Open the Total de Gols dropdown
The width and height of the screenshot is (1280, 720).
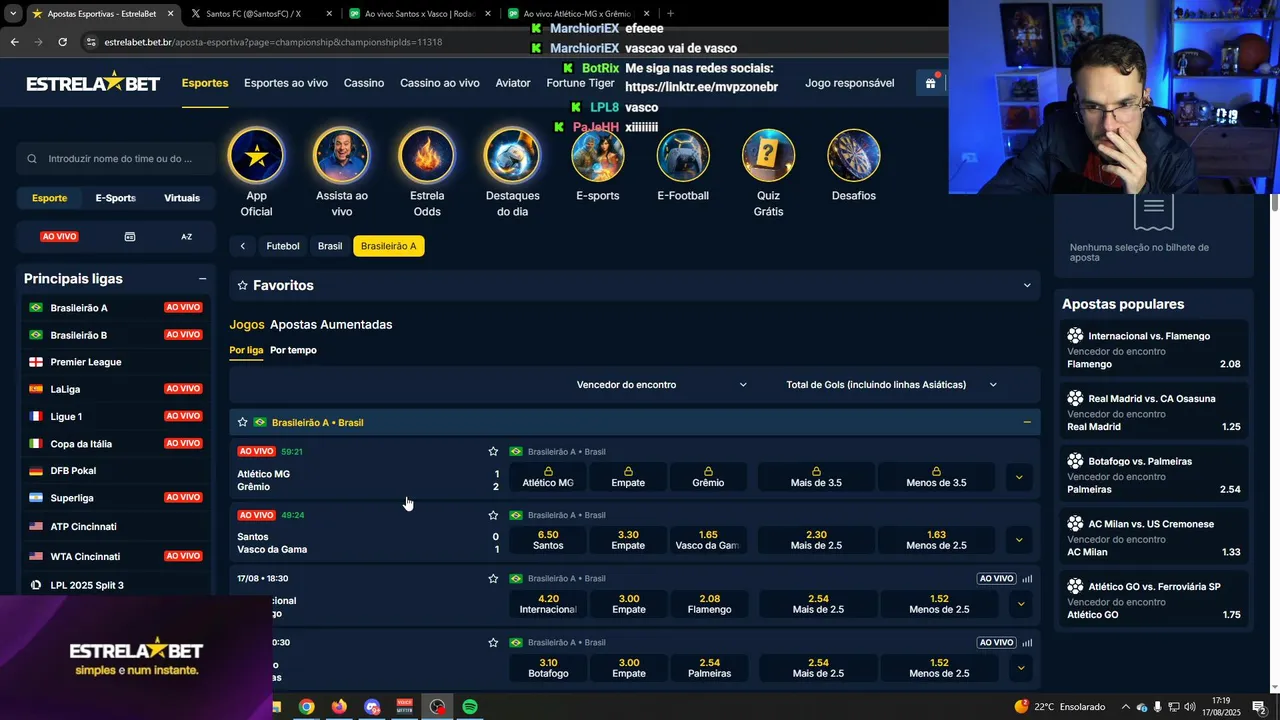point(891,385)
